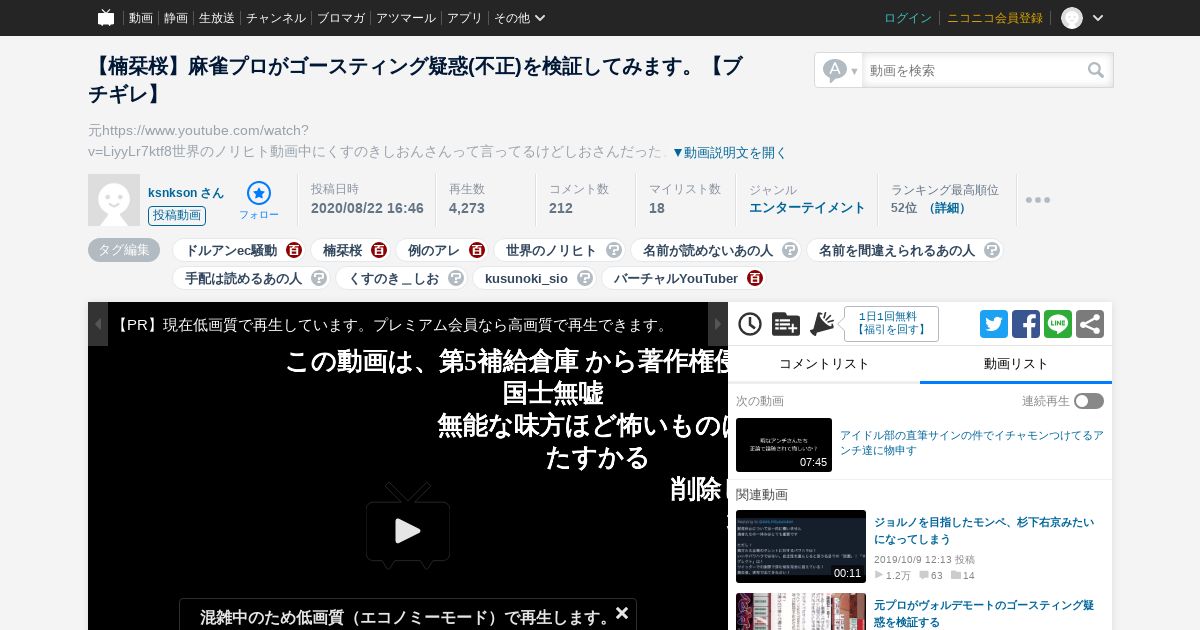This screenshot has width=1200, height=630.
Task: Open search target selector dropdown
Action: (x=839, y=70)
